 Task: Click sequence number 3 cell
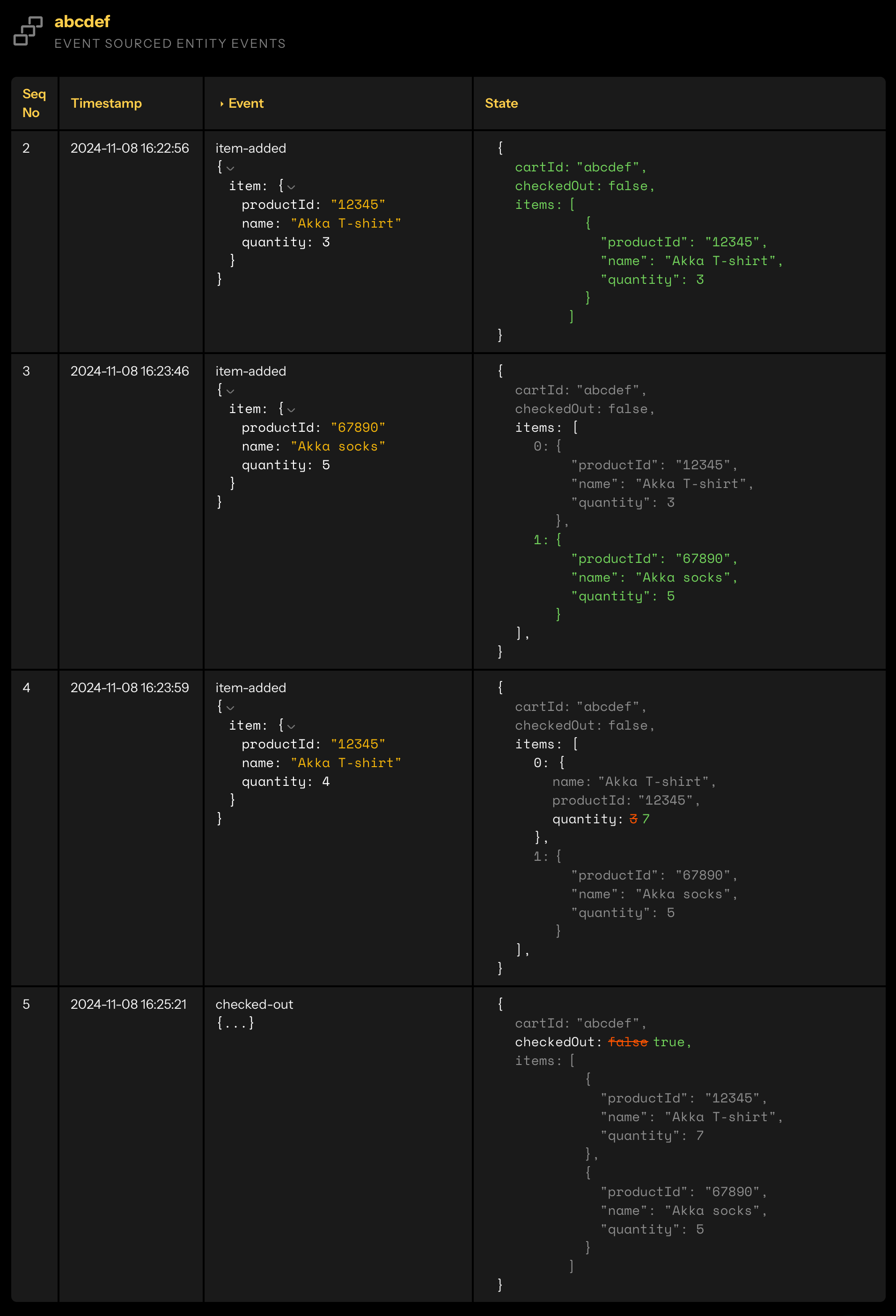(x=26, y=371)
